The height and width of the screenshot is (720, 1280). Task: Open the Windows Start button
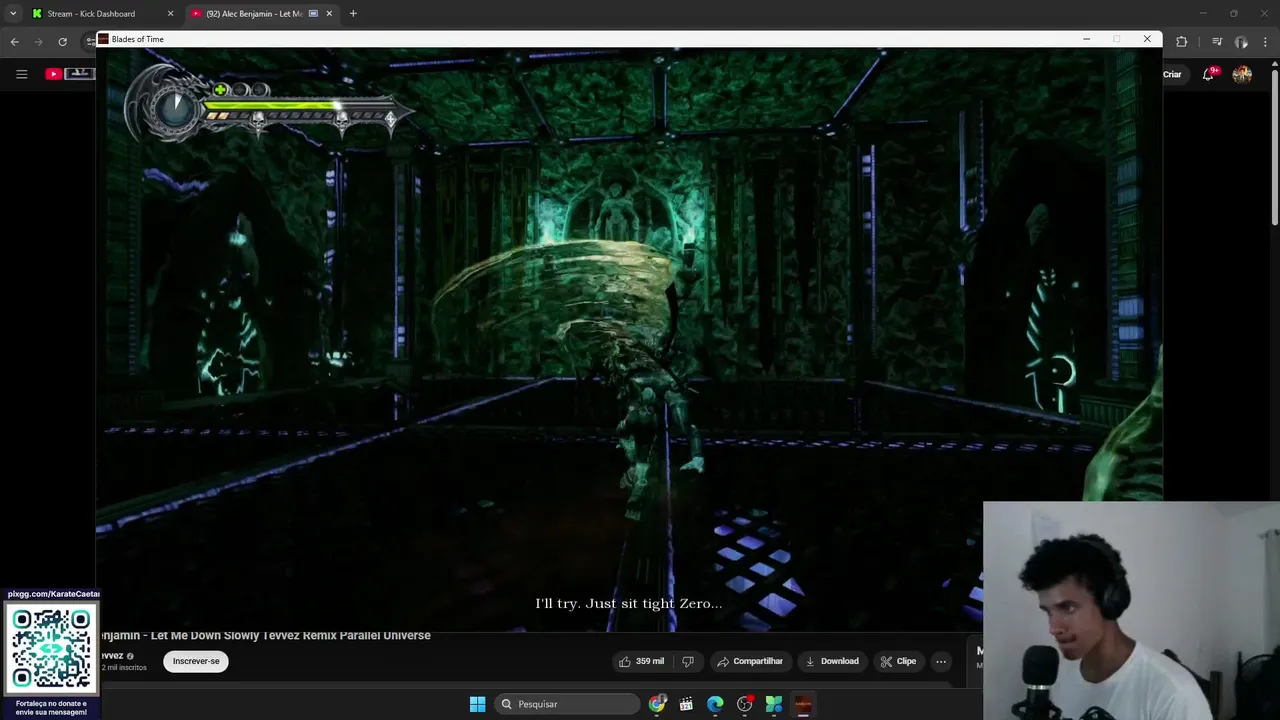pyautogui.click(x=478, y=704)
